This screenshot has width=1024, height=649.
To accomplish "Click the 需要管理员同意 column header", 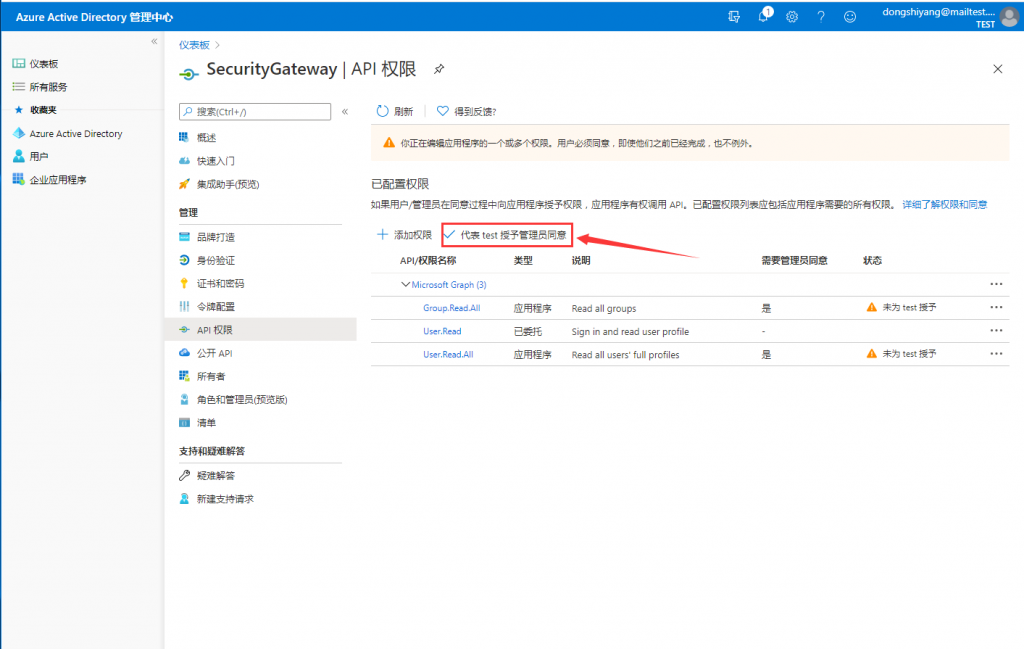I will coord(794,261).
